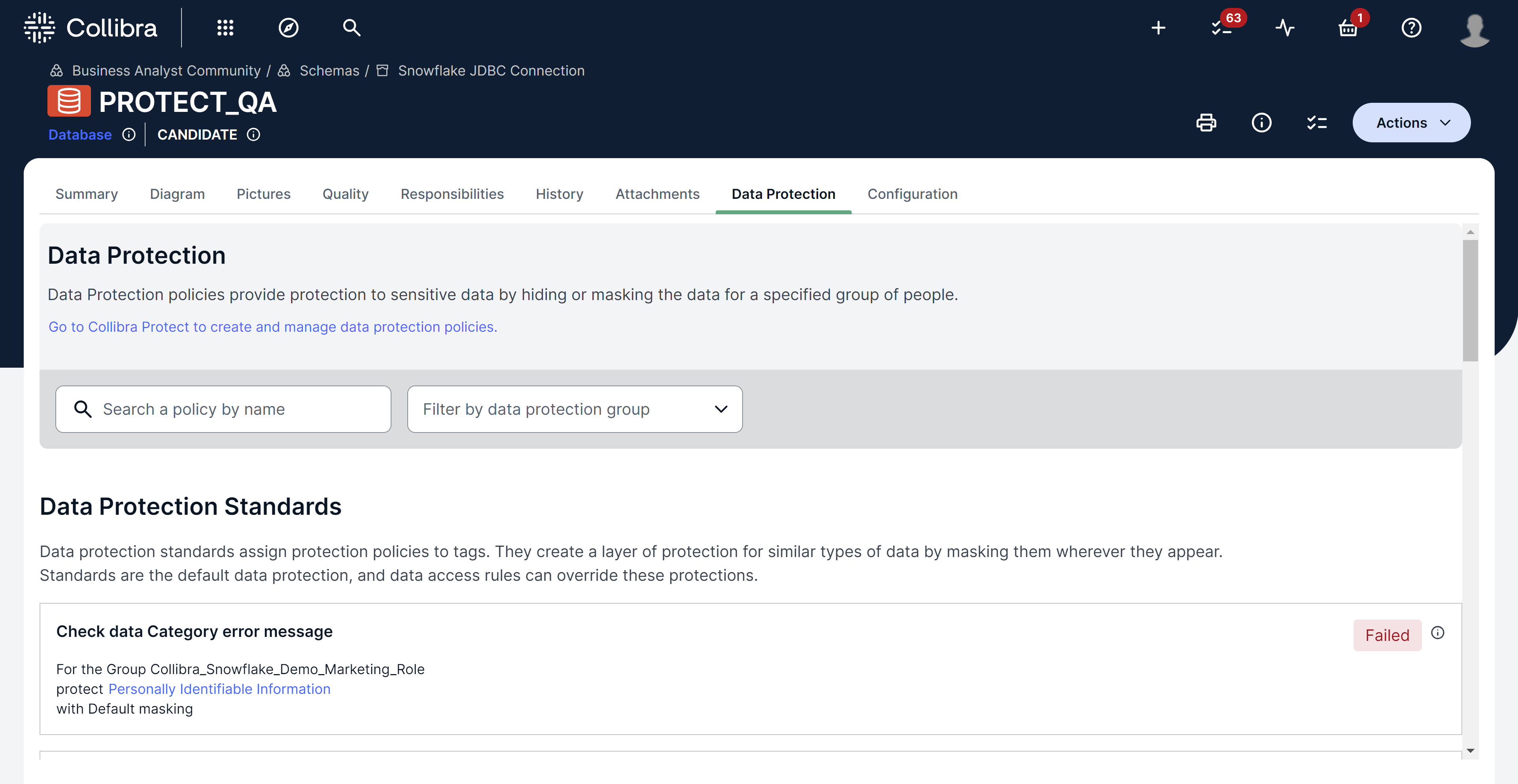This screenshot has height=784, width=1518.
Task: Select the Data Protection tab
Action: coord(783,195)
